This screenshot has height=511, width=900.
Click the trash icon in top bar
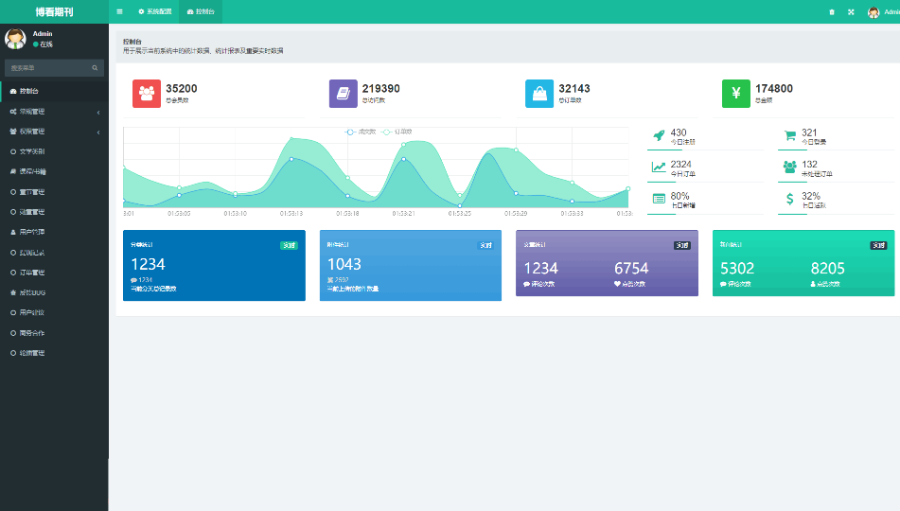[832, 12]
